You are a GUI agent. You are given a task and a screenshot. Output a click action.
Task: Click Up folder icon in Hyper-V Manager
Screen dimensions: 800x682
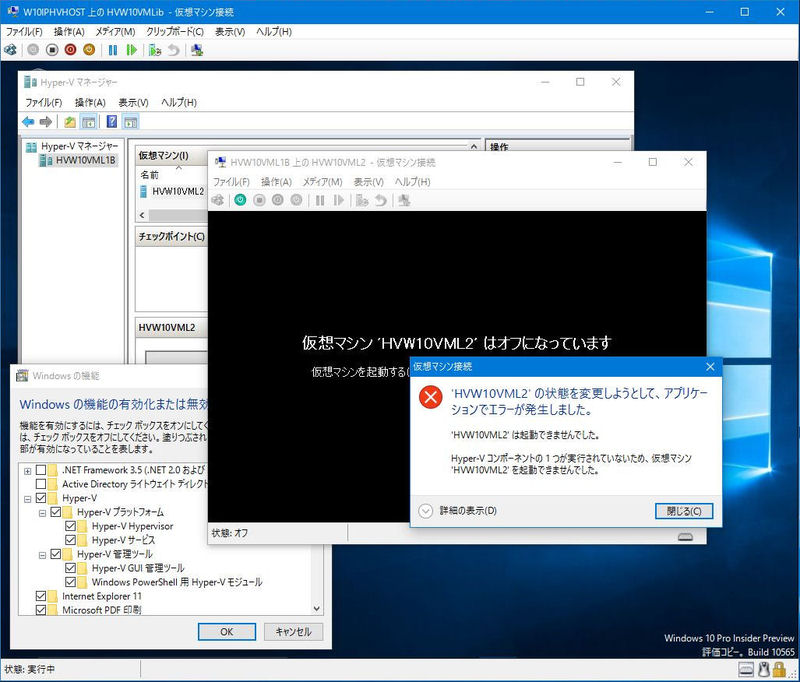point(70,121)
